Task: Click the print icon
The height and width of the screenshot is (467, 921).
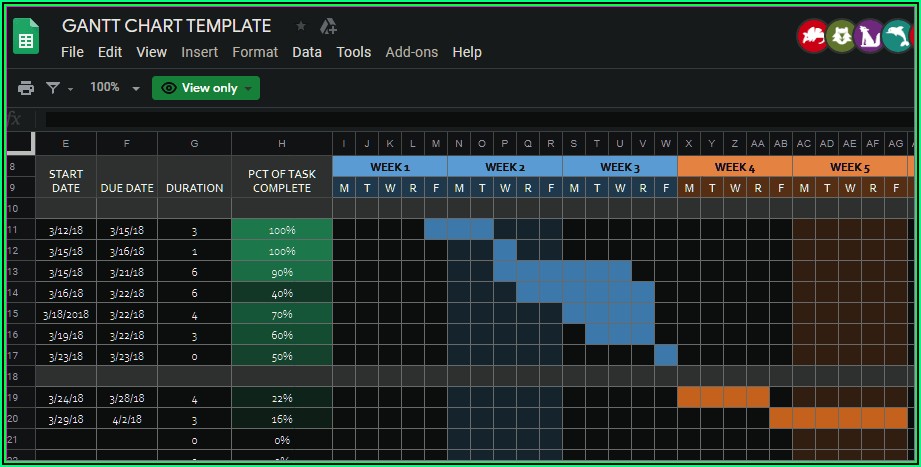Action: click(x=26, y=88)
